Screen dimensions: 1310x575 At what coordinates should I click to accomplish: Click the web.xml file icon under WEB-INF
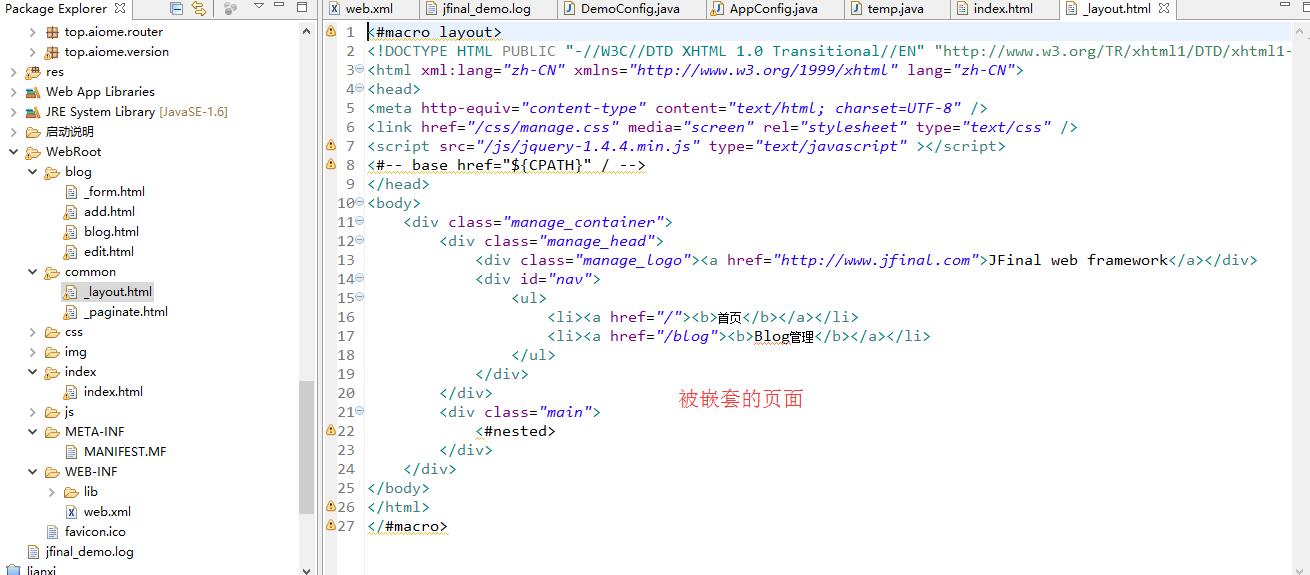(71, 512)
